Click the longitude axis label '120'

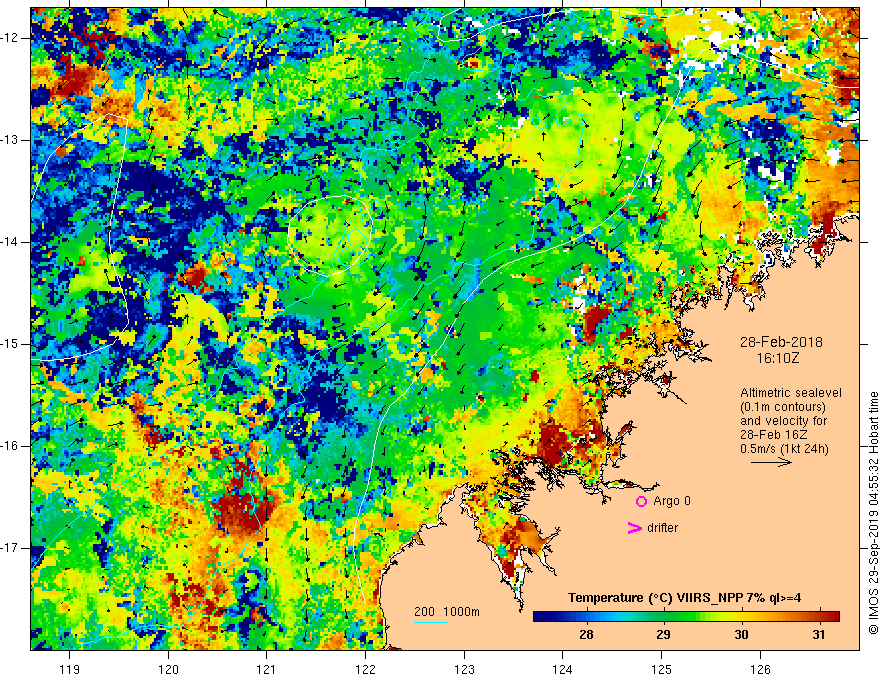(168, 669)
